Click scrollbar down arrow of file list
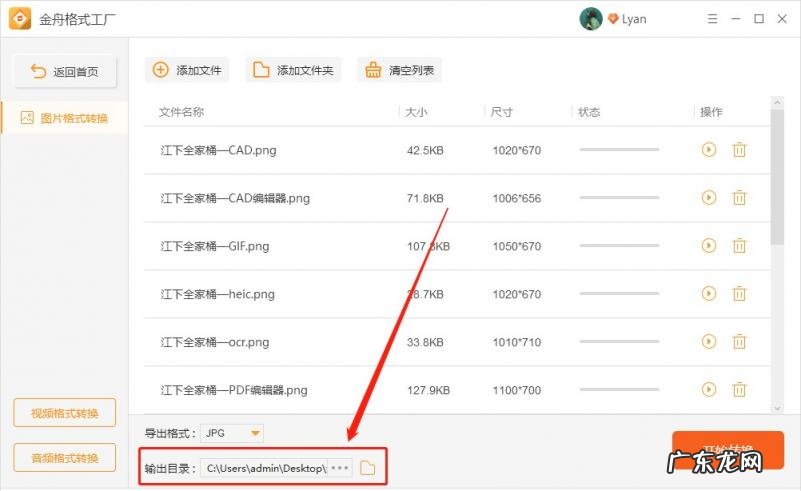The height and width of the screenshot is (491, 801). (x=777, y=408)
